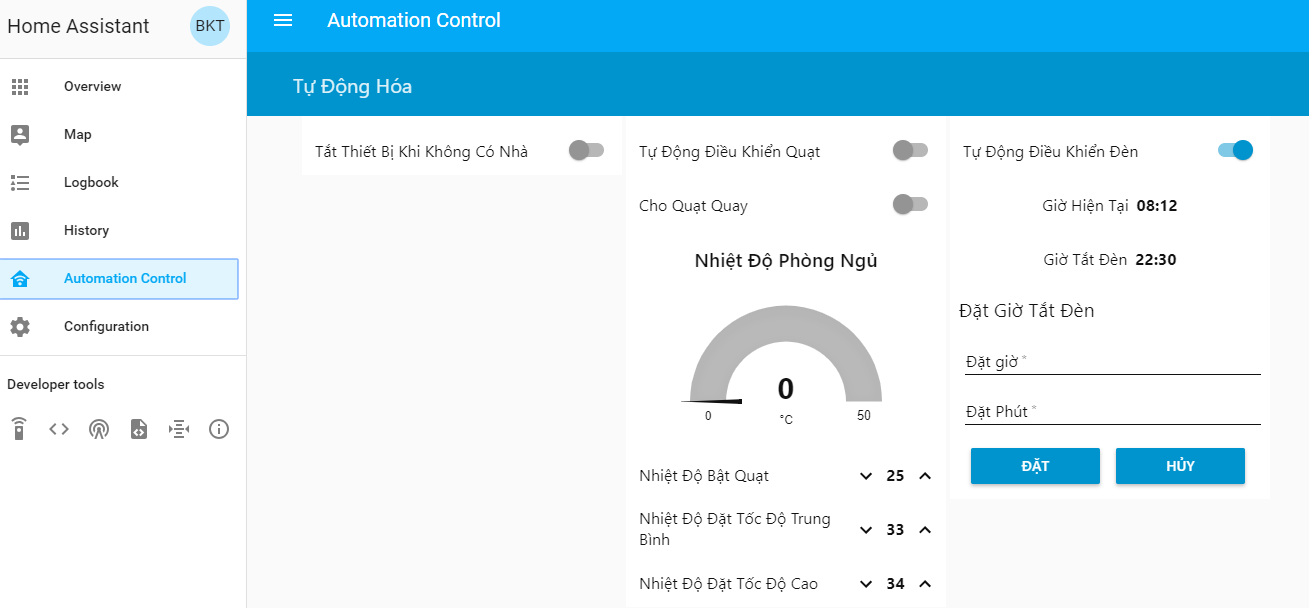
Task: Open the hamburger sidebar menu toggle
Action: (283, 20)
